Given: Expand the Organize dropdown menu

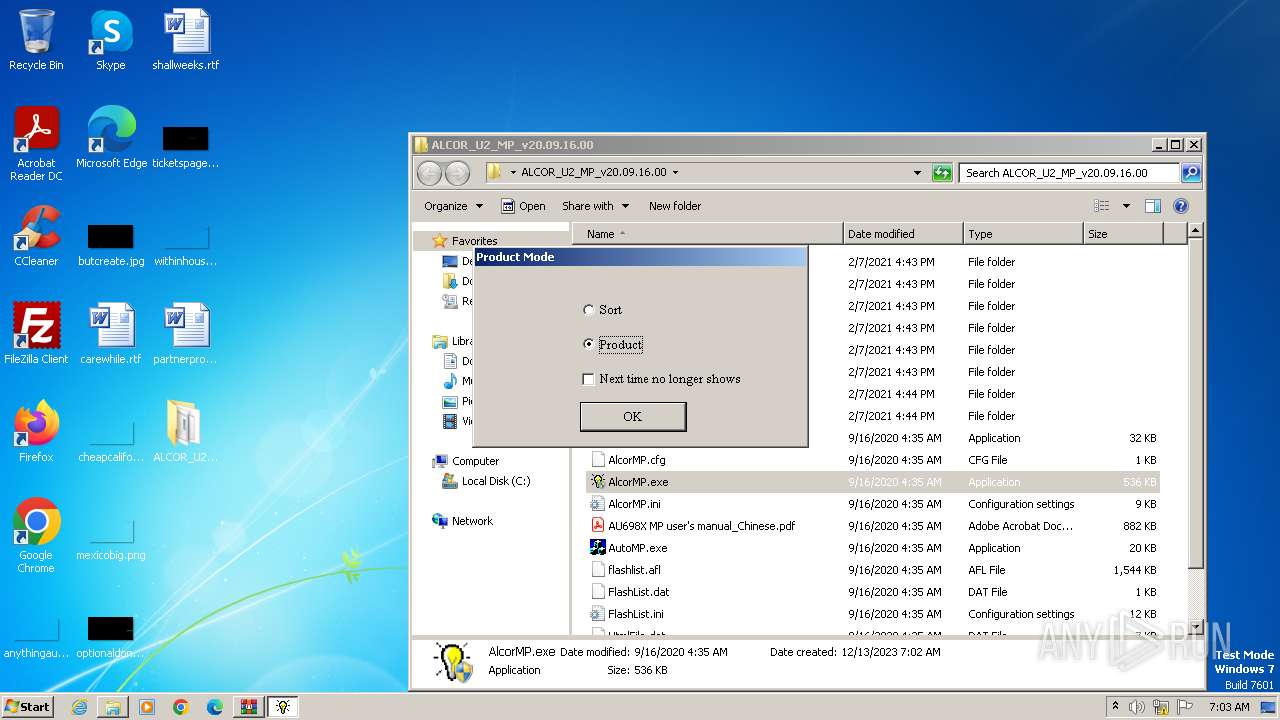Looking at the screenshot, I should tap(453, 206).
